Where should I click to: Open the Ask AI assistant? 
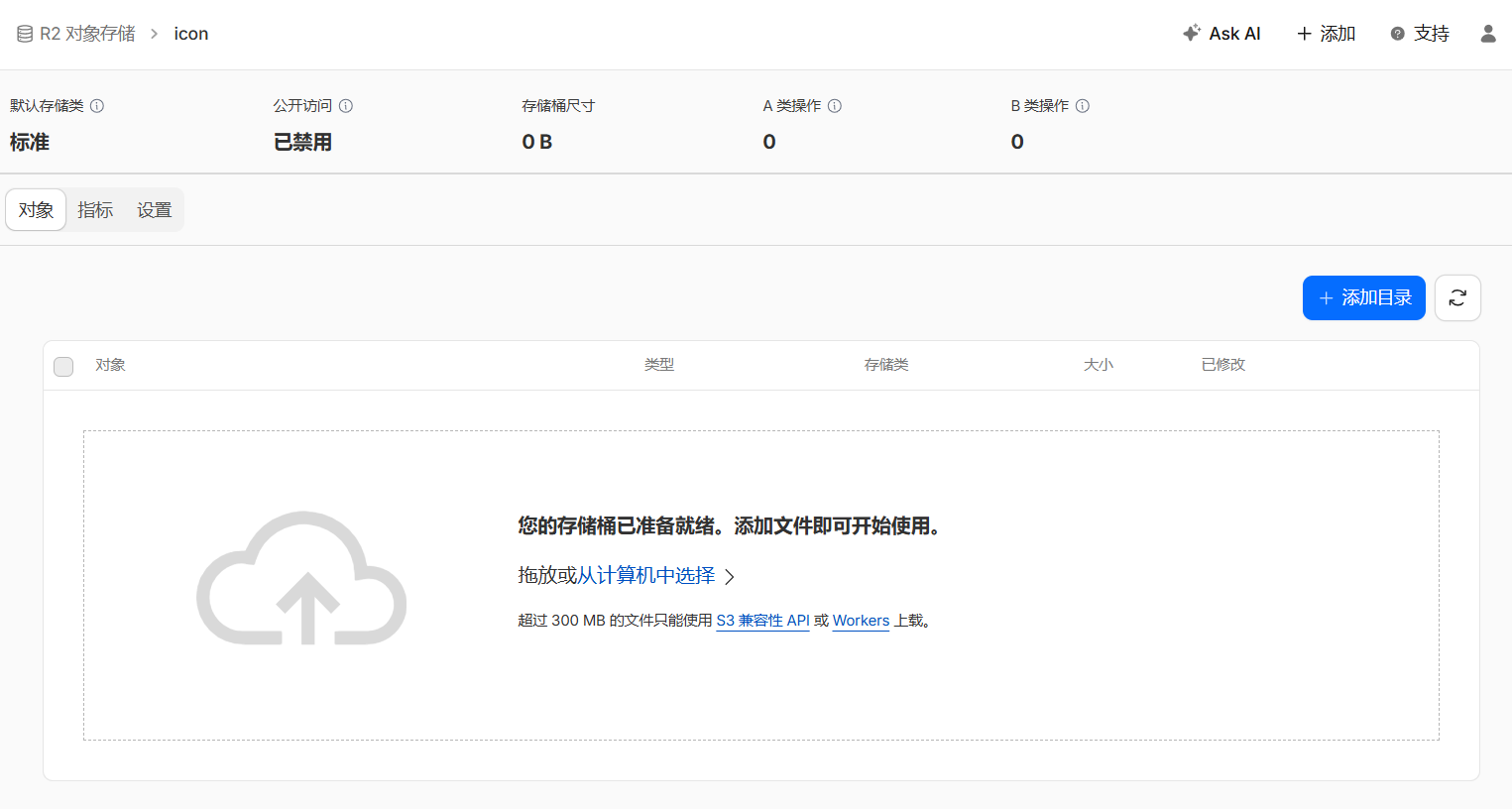1221,34
